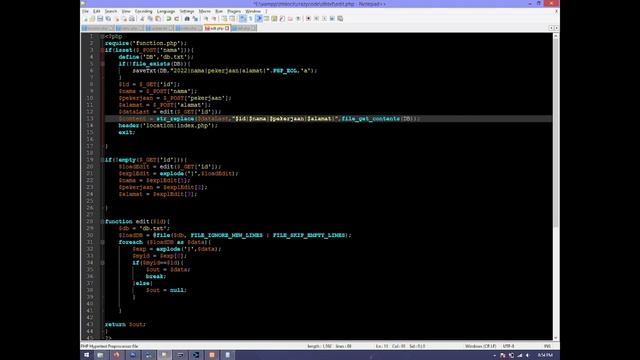Close the edit.php tab with its x button
The height and width of the screenshot is (360, 640).
click(x=227, y=28)
